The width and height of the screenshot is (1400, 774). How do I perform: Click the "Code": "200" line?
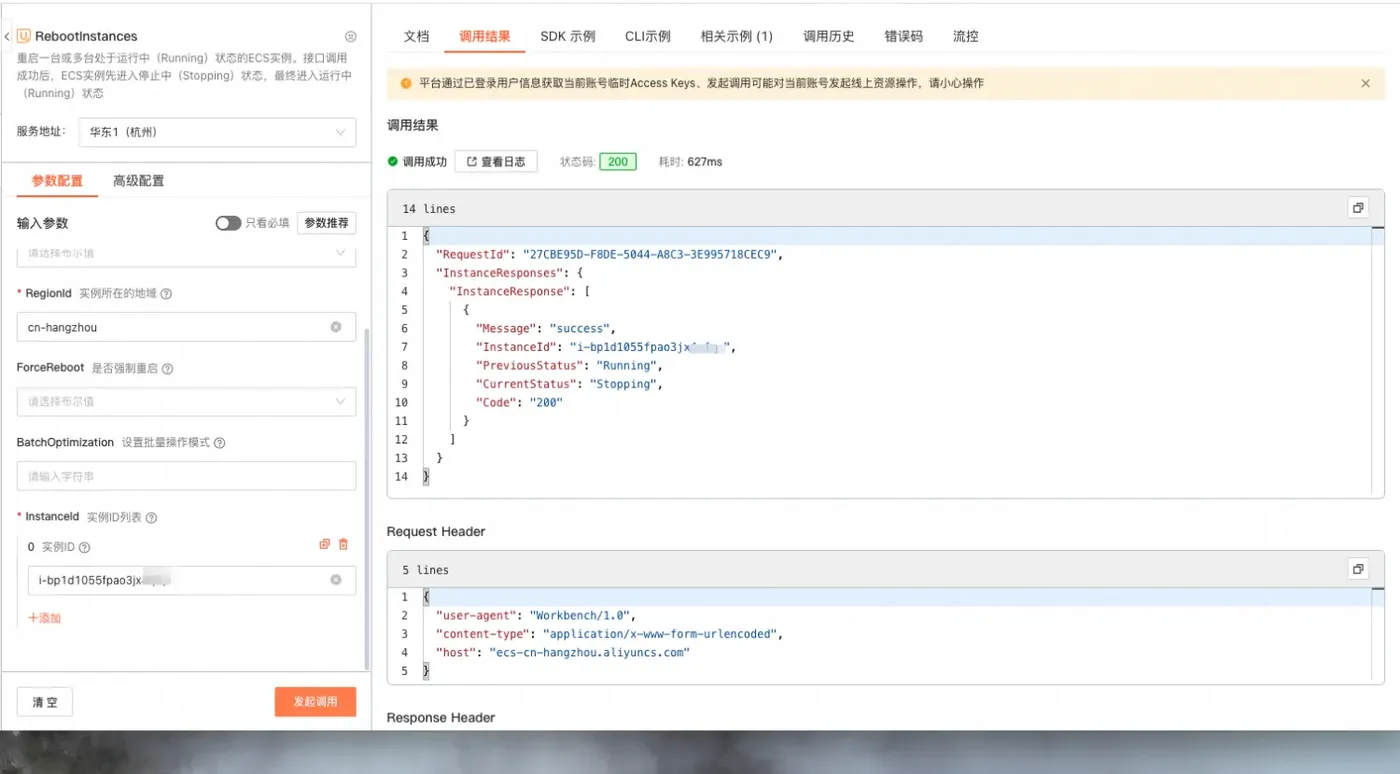coord(519,402)
